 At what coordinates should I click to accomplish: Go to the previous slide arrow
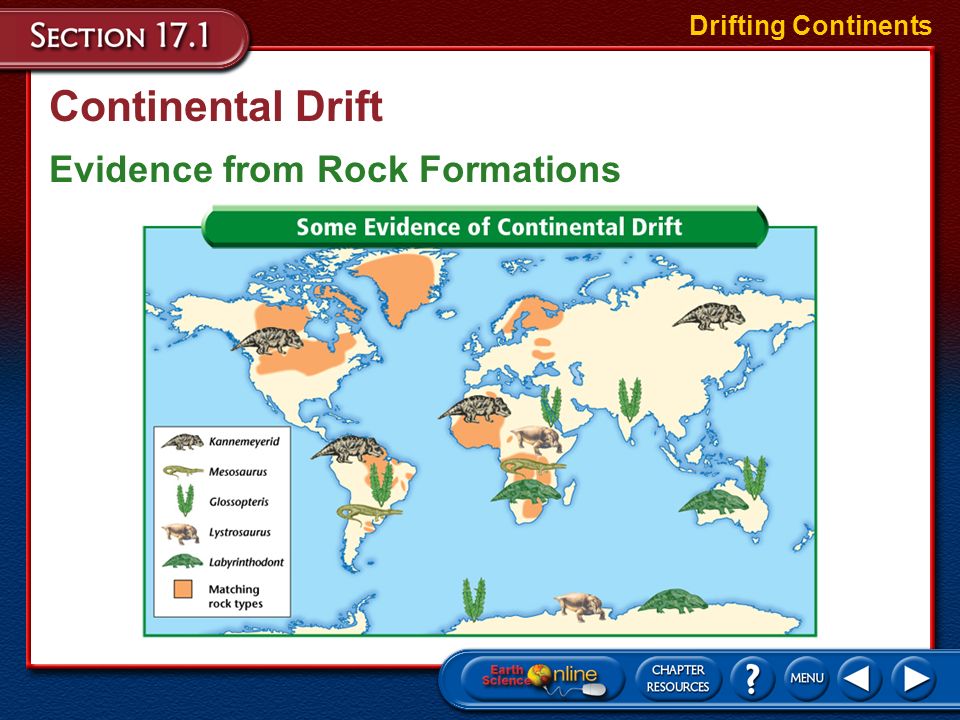(857, 678)
